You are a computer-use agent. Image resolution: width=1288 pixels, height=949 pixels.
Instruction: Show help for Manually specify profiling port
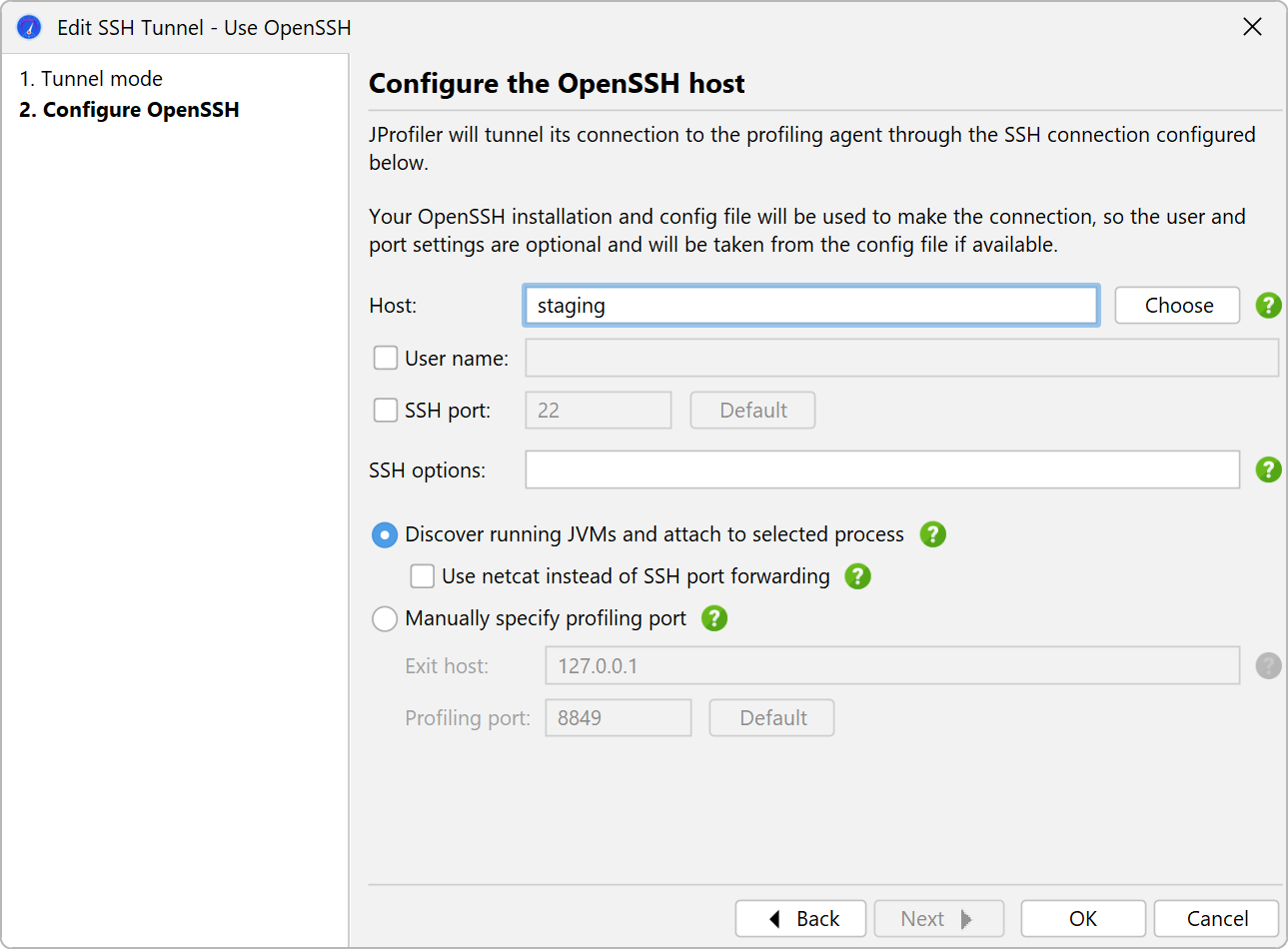click(713, 618)
